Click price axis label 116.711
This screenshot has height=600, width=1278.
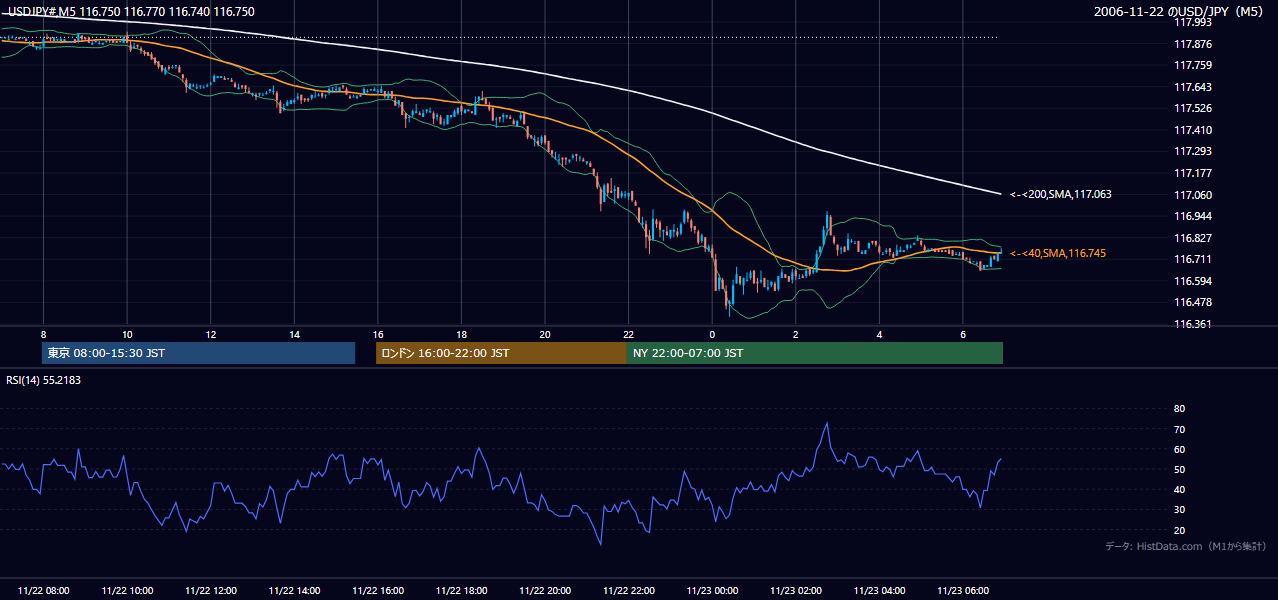point(1192,259)
